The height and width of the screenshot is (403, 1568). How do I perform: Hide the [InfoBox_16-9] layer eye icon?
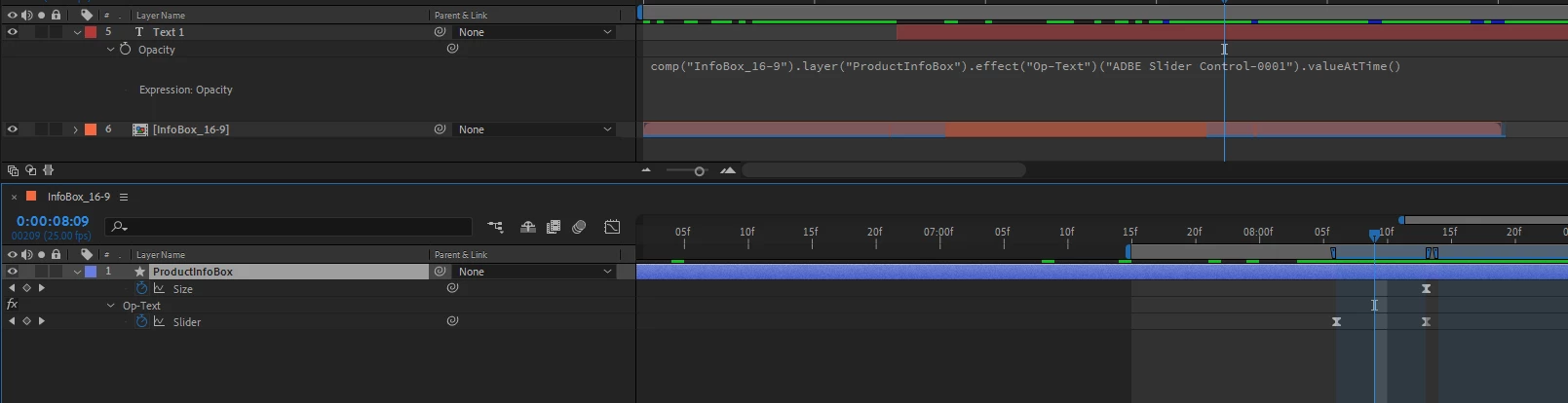tap(13, 129)
